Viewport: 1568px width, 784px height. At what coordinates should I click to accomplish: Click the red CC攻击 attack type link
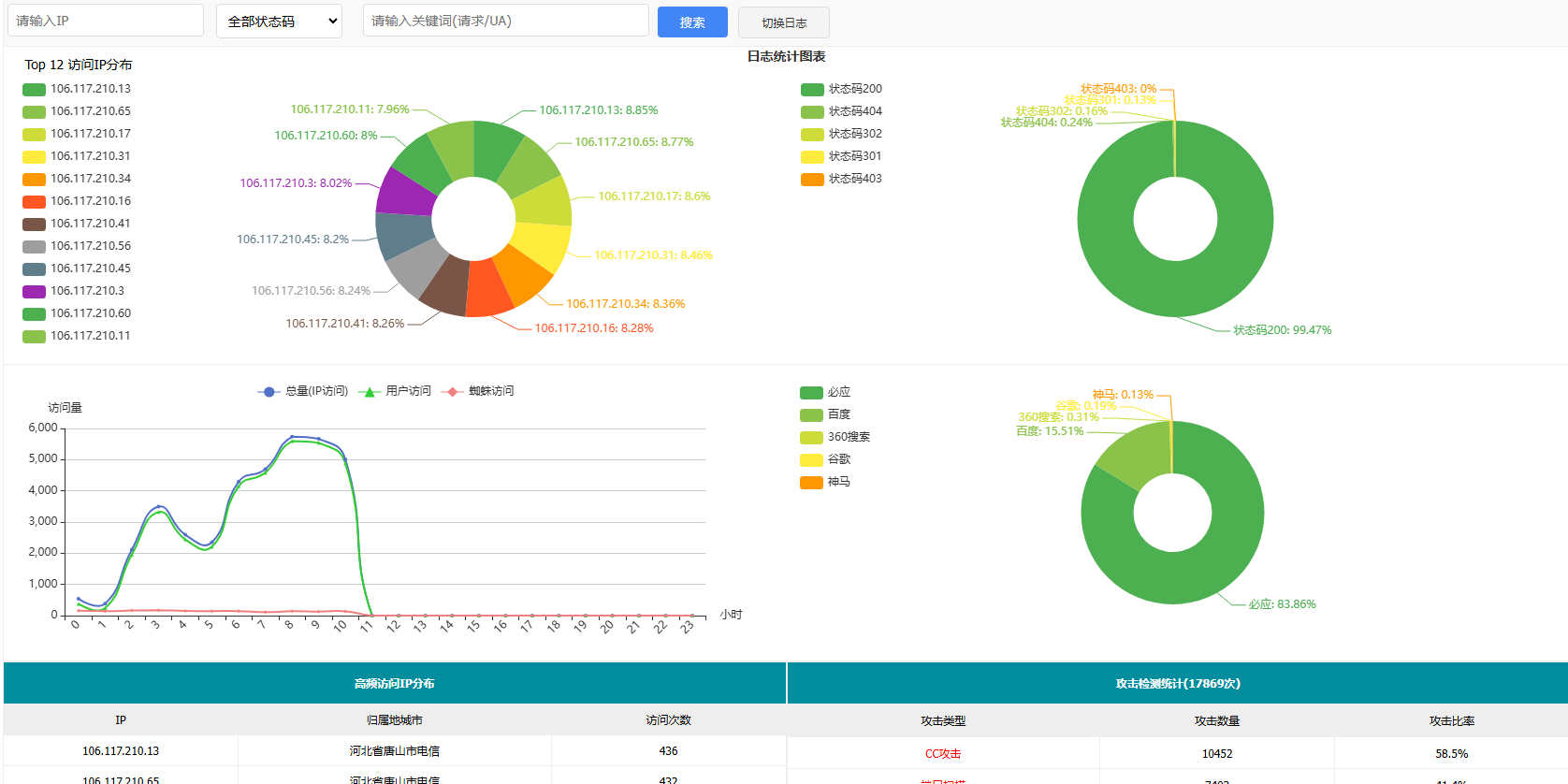[x=943, y=754]
